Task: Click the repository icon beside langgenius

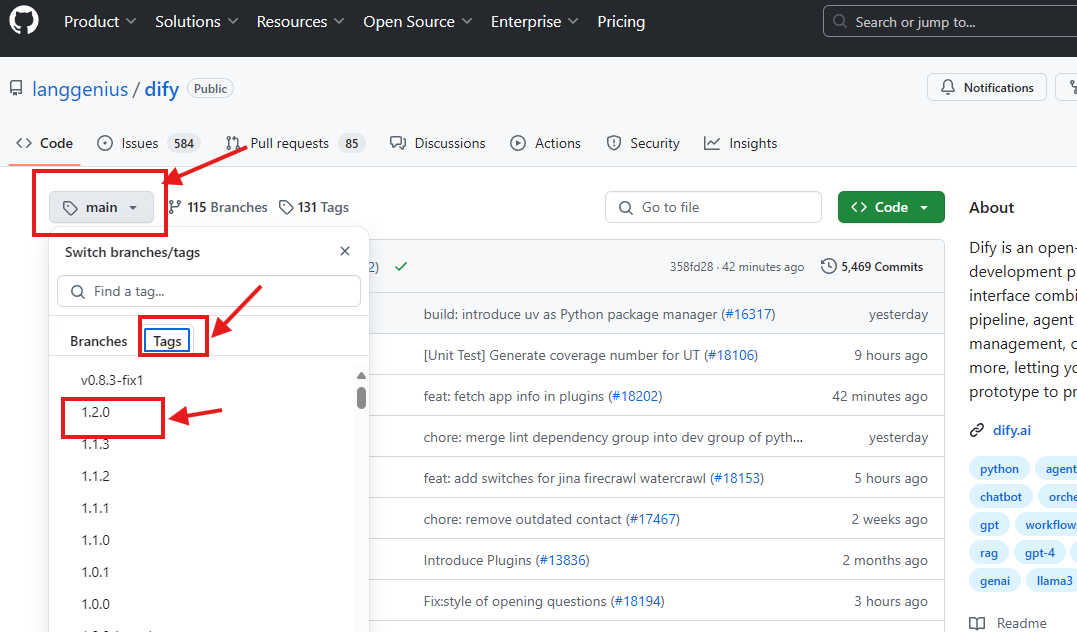Action: pos(16,89)
